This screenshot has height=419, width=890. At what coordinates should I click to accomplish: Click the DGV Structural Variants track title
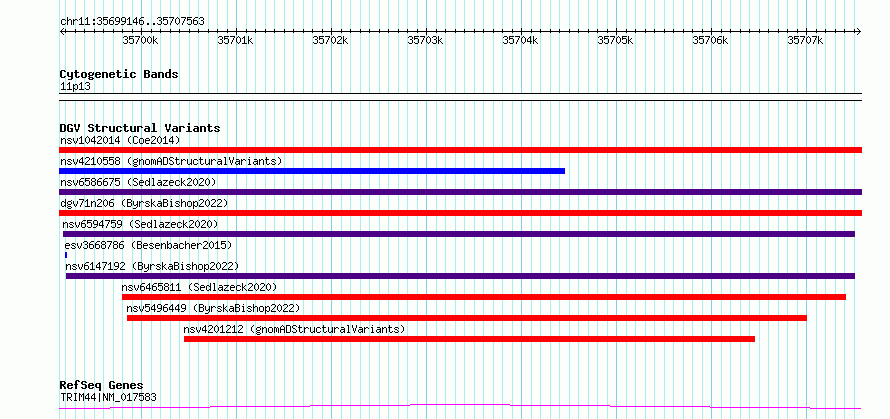[140, 128]
